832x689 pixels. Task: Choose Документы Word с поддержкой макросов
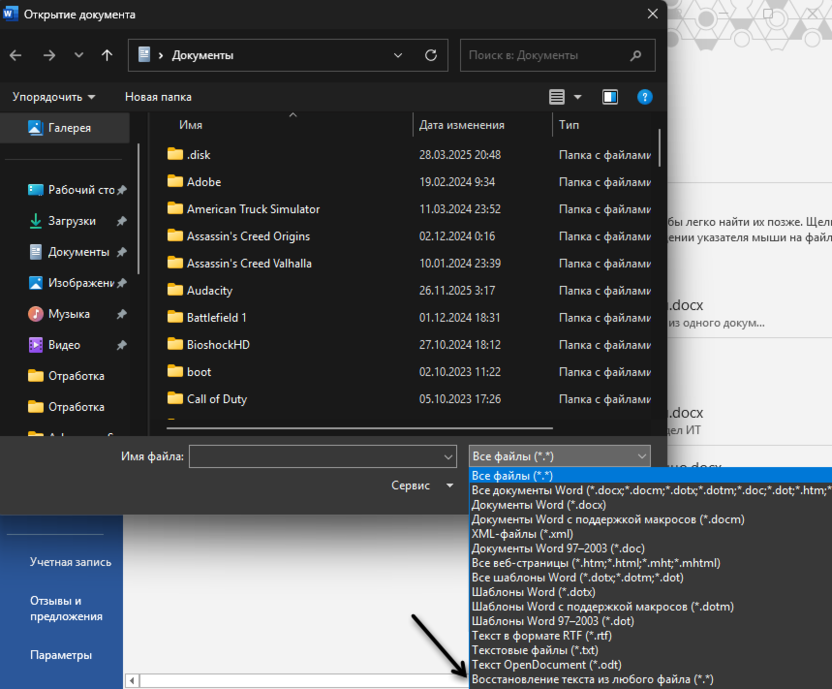click(651, 520)
